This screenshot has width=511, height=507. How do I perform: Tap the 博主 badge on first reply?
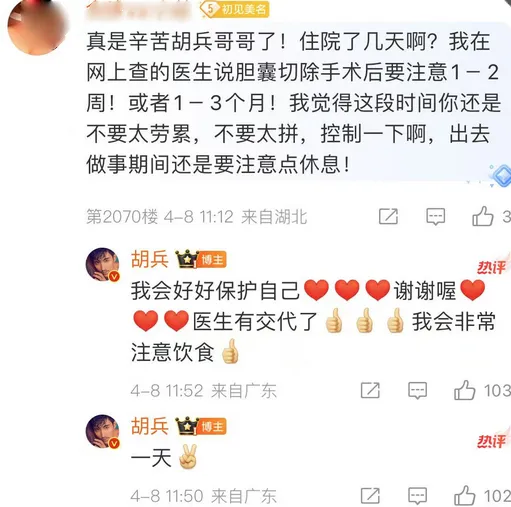point(212,260)
